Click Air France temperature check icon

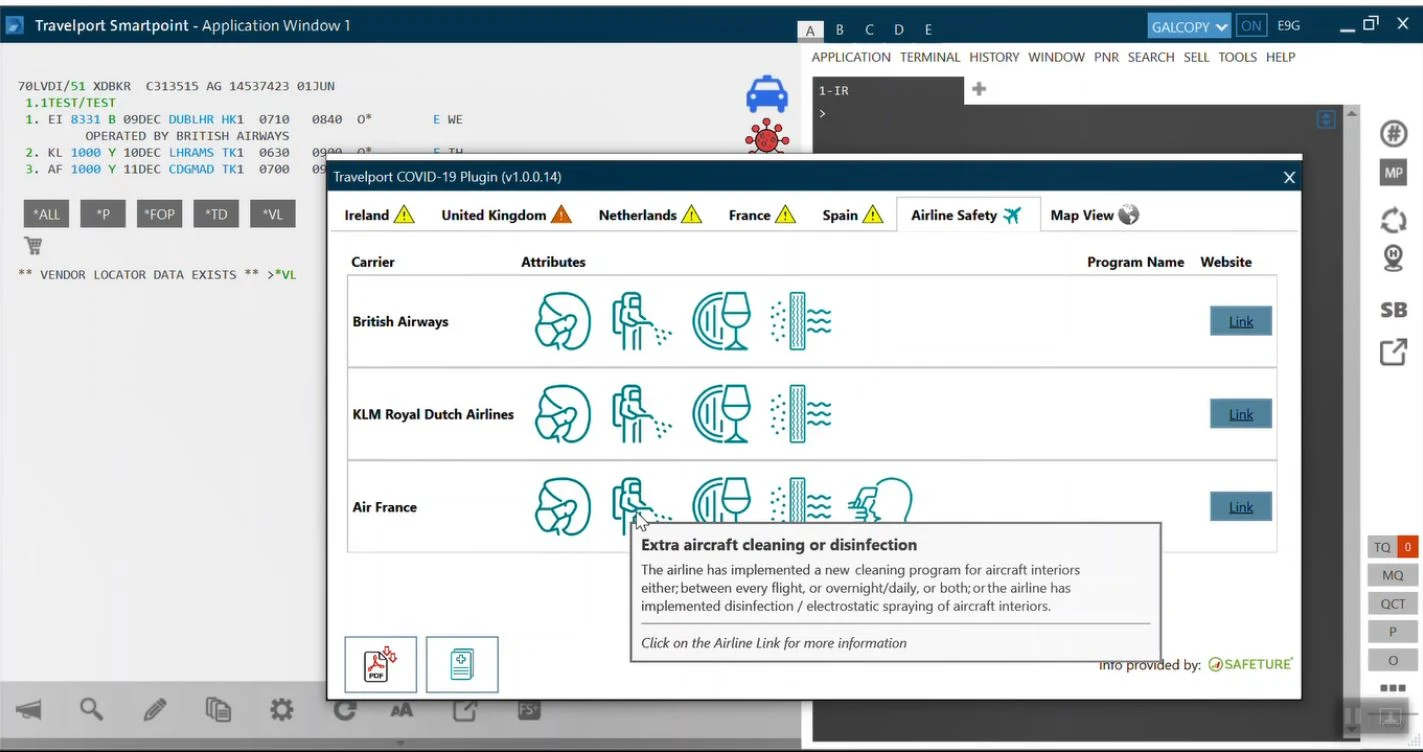(880, 499)
